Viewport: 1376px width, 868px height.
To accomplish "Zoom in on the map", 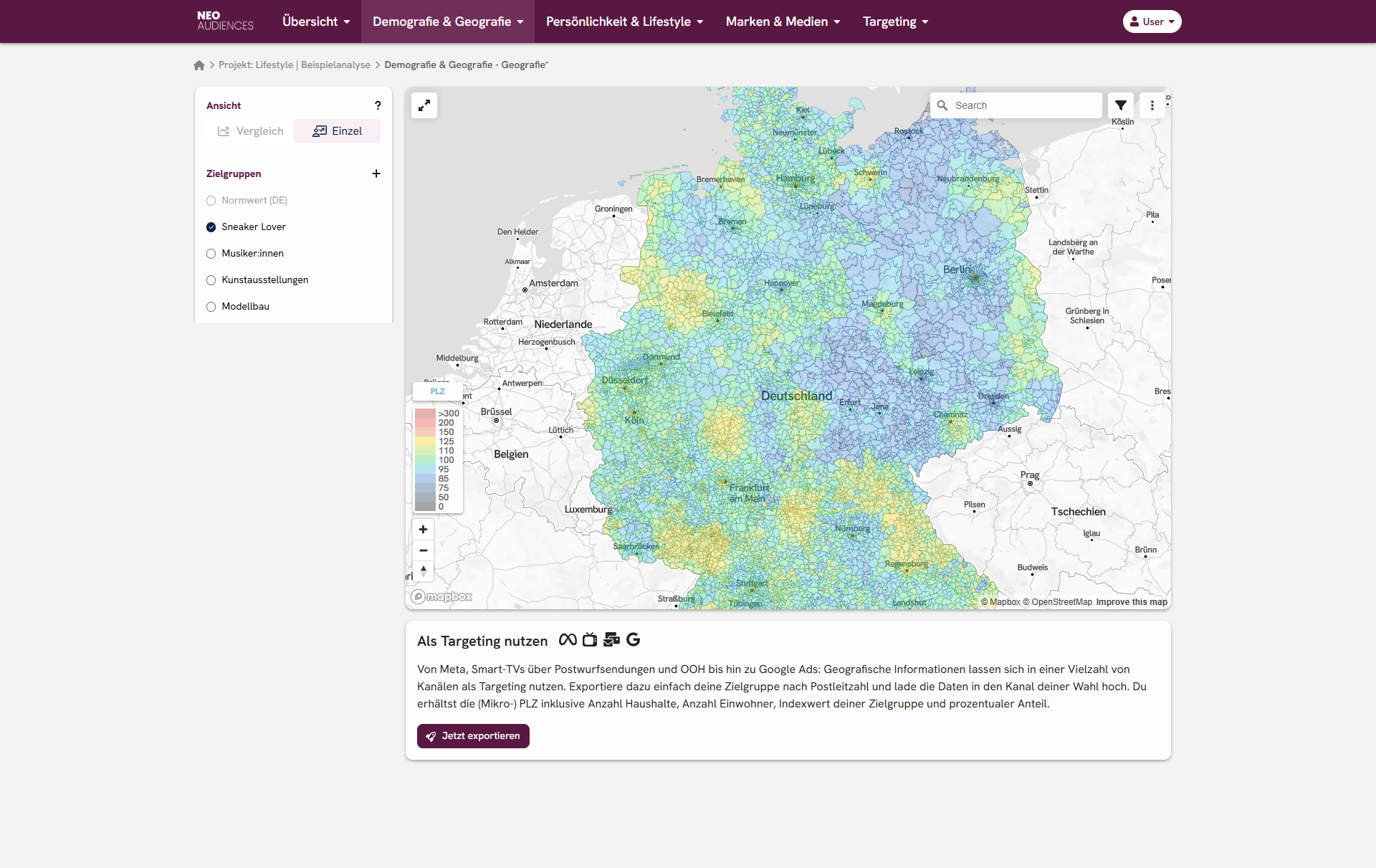I will pyautogui.click(x=424, y=530).
